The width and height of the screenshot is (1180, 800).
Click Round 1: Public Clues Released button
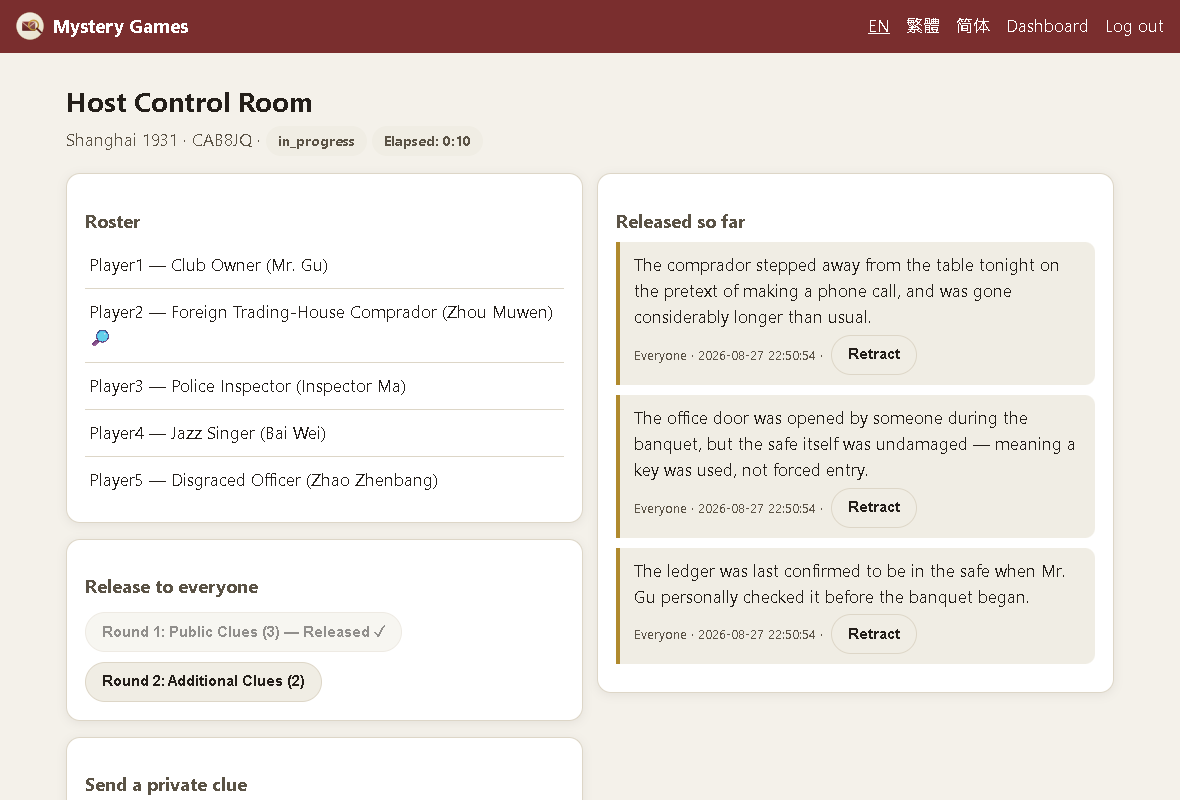(243, 632)
